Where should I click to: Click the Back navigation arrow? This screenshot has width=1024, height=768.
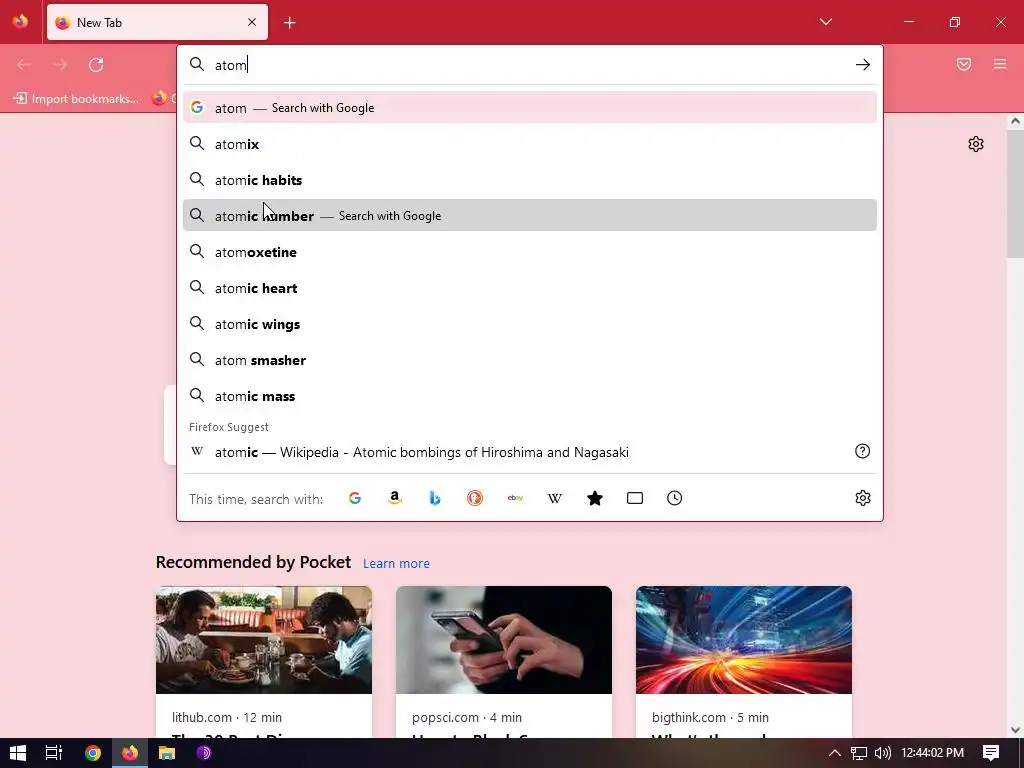click(x=24, y=65)
